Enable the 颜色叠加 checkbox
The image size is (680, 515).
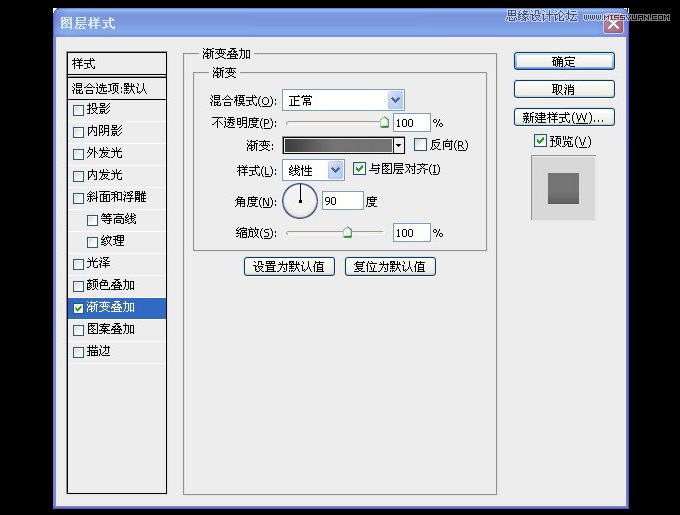coord(78,287)
